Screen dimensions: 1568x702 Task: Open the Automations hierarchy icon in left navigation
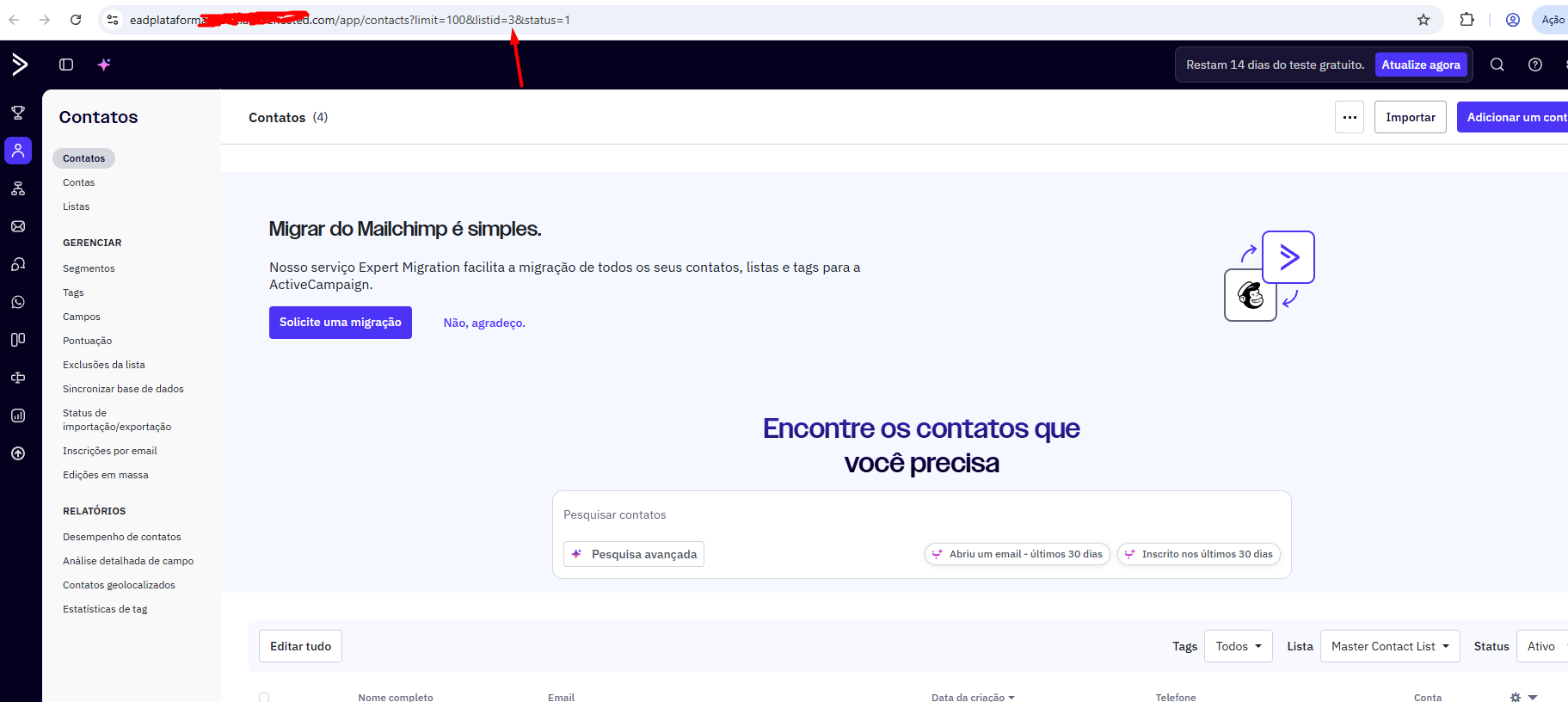coord(18,188)
